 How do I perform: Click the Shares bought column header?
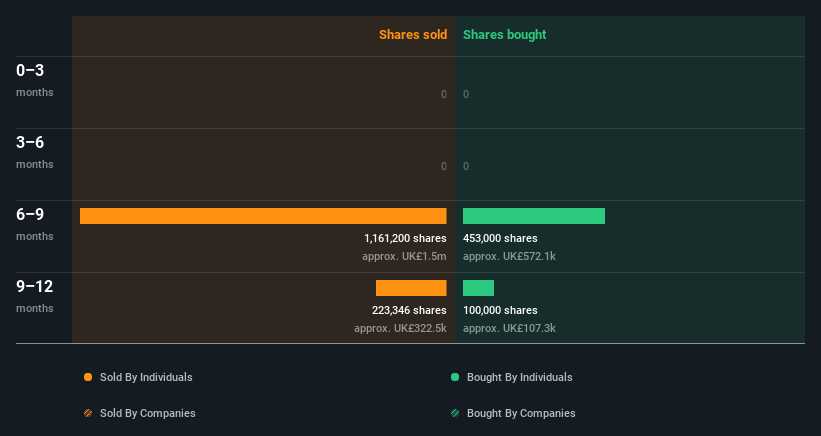pos(504,35)
